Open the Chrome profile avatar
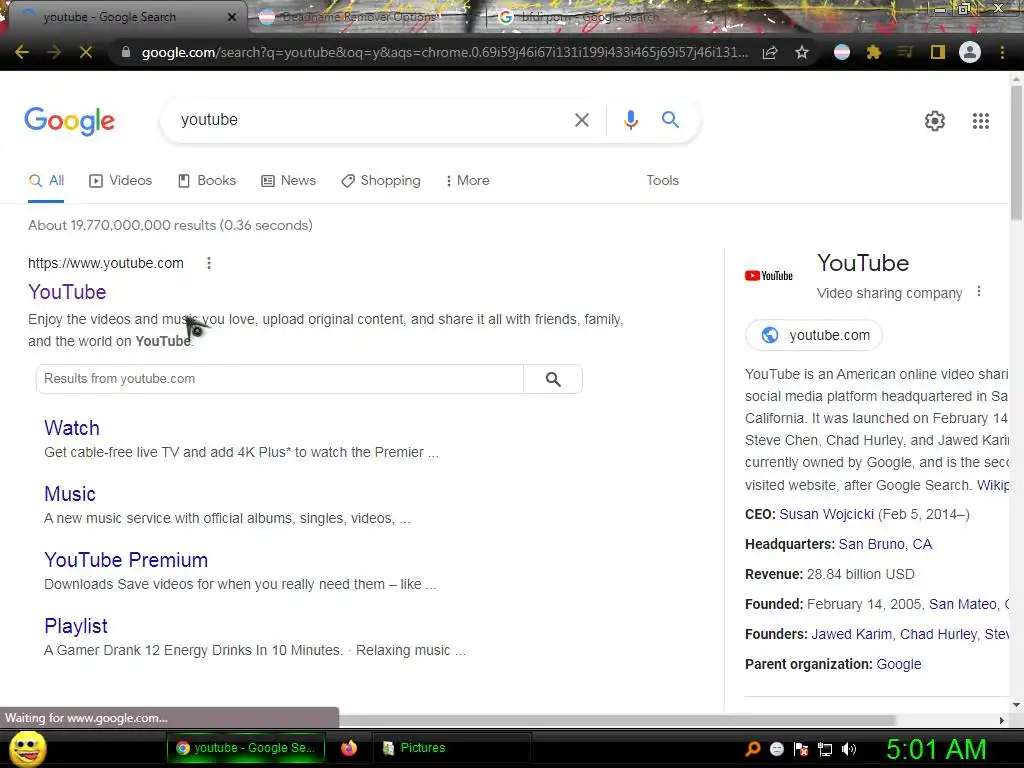 pyautogui.click(x=970, y=52)
